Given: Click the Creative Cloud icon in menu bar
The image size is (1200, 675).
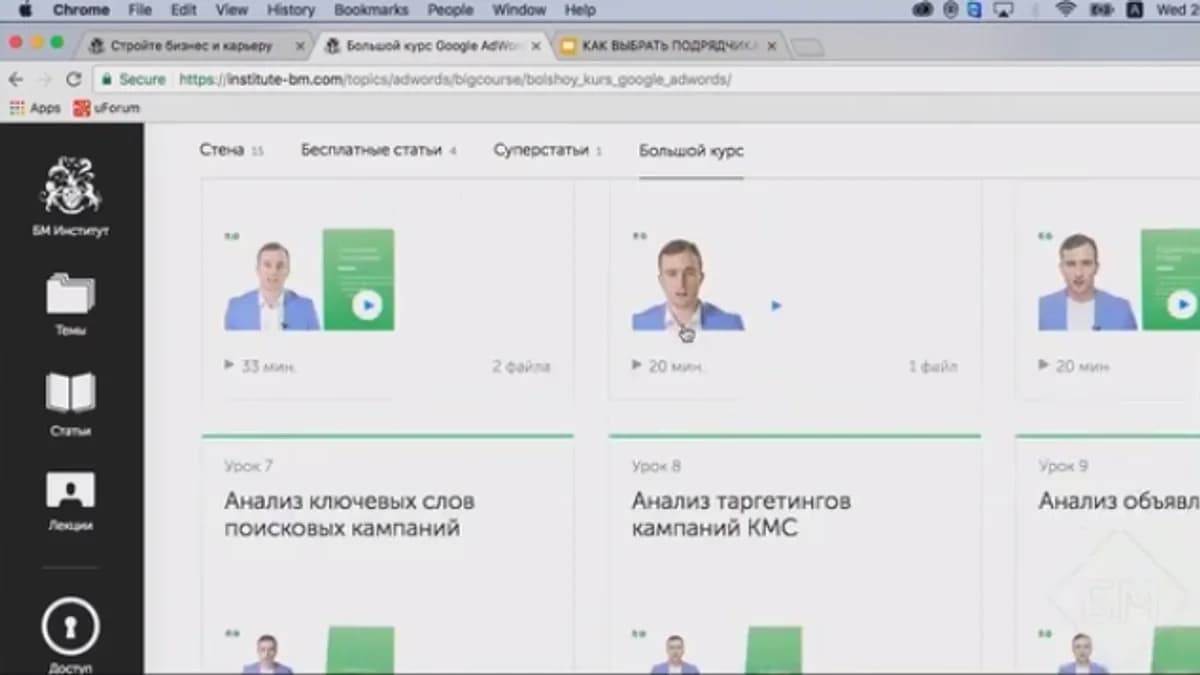Looking at the screenshot, I should pyautogui.click(x=923, y=10).
